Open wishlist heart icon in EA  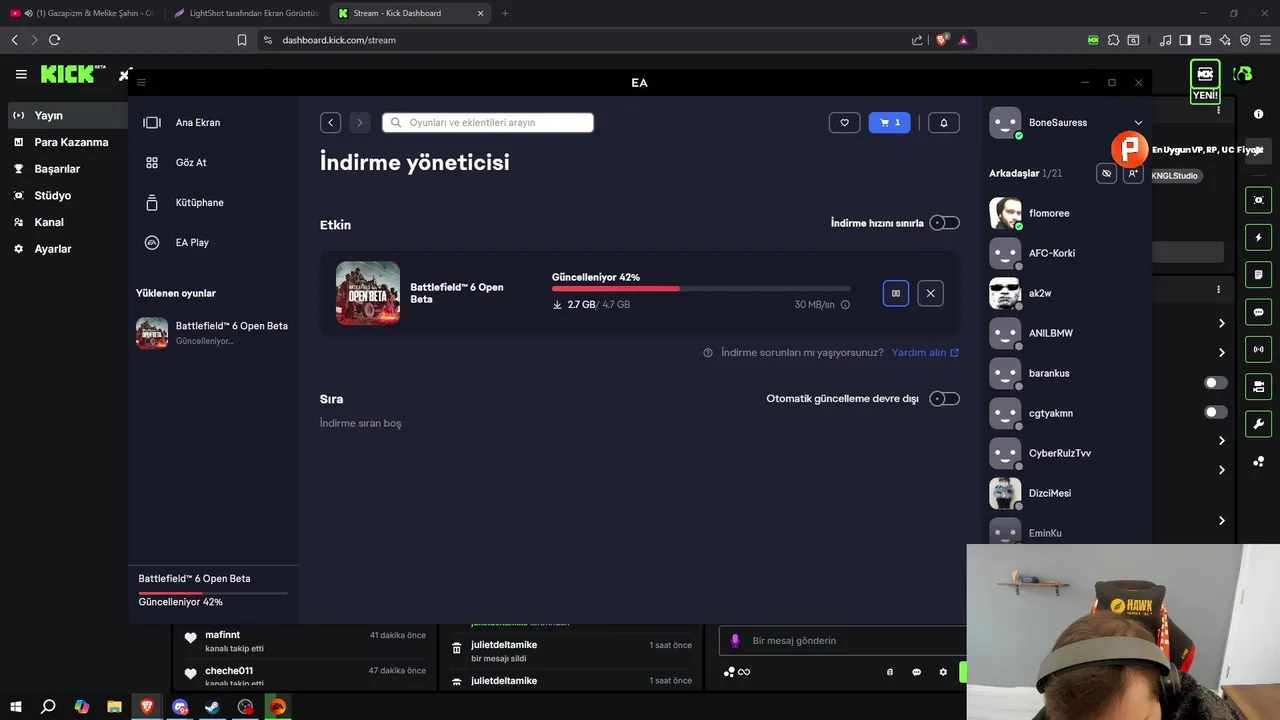pyautogui.click(x=844, y=122)
